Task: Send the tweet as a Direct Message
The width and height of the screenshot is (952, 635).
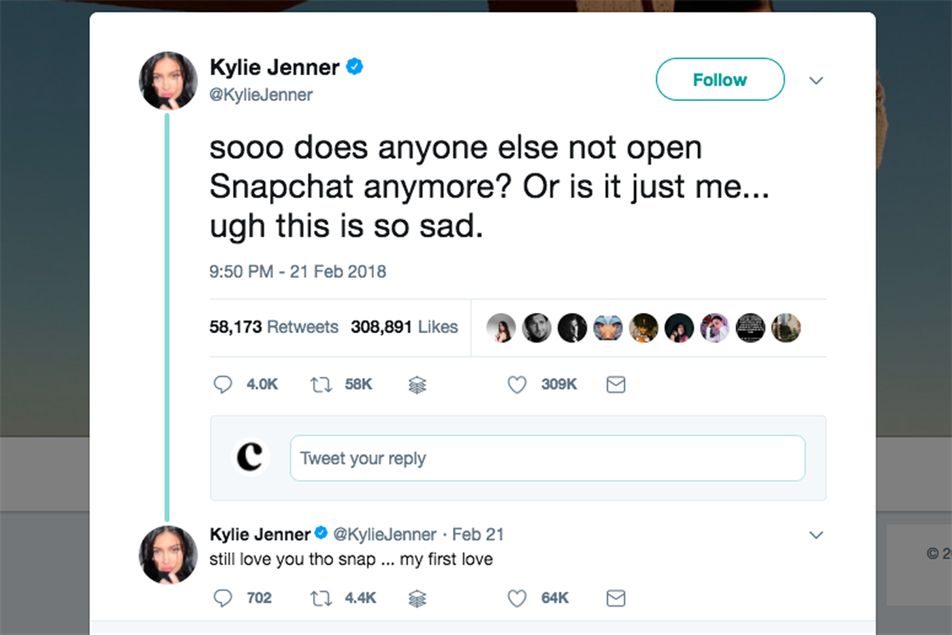Action: pyautogui.click(x=616, y=384)
